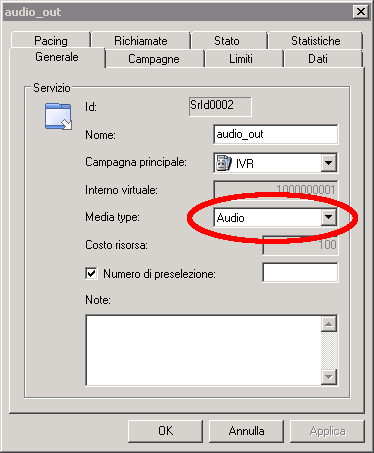Switch to the Campagne tab

coord(154,59)
